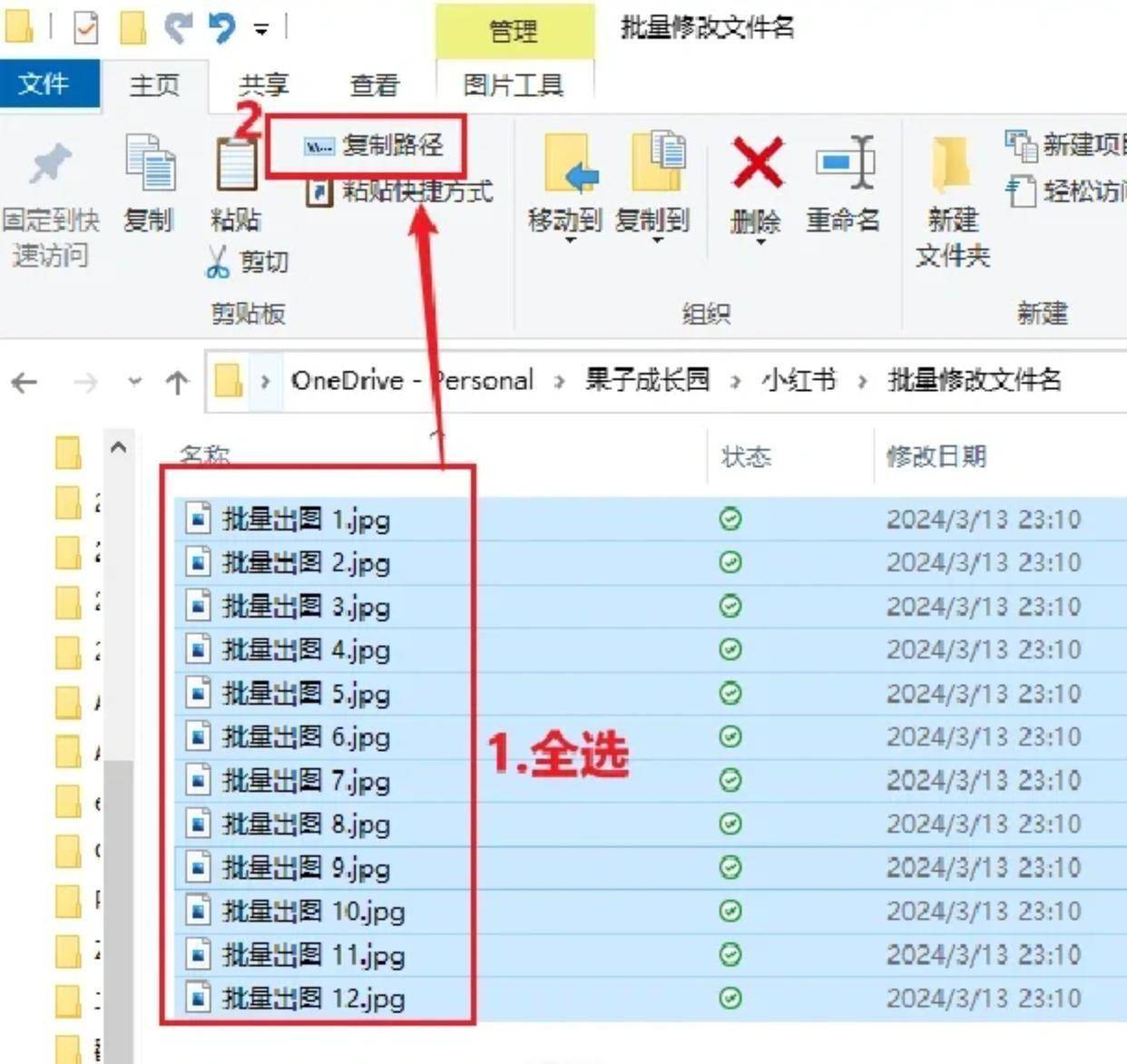This screenshot has height=1064, width=1127.
Task: Click the 剪切 (Cut) scissors icon
Action: point(219,261)
